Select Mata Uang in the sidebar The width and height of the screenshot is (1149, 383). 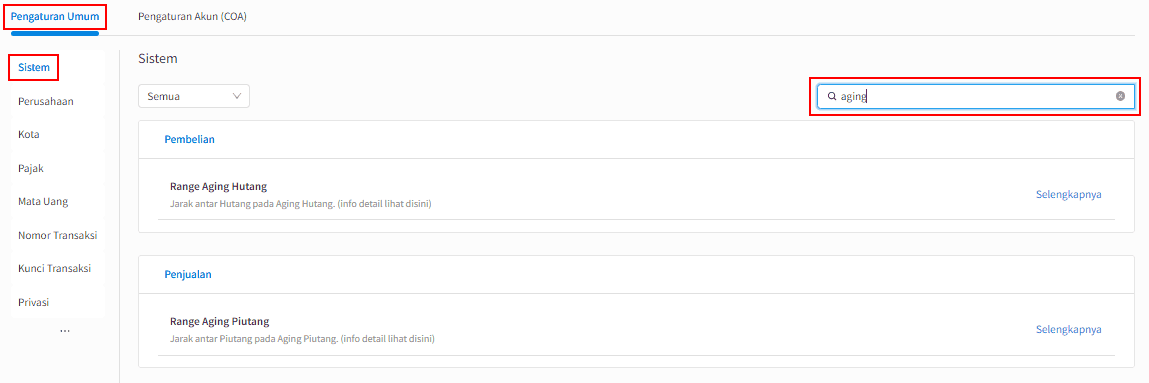[x=43, y=201]
